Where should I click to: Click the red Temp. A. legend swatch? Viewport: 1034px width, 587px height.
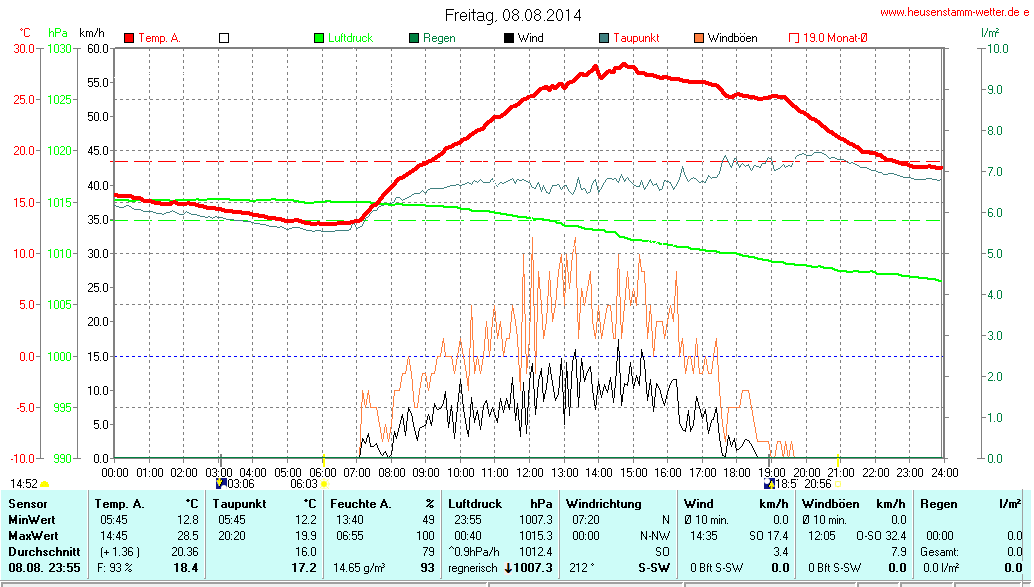[x=129, y=38]
